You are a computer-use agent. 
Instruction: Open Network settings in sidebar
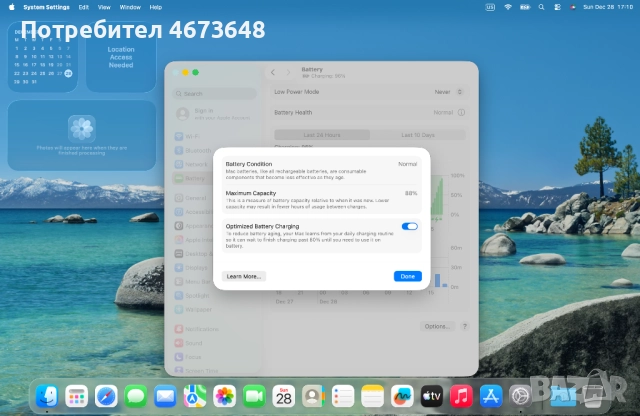click(x=193, y=164)
